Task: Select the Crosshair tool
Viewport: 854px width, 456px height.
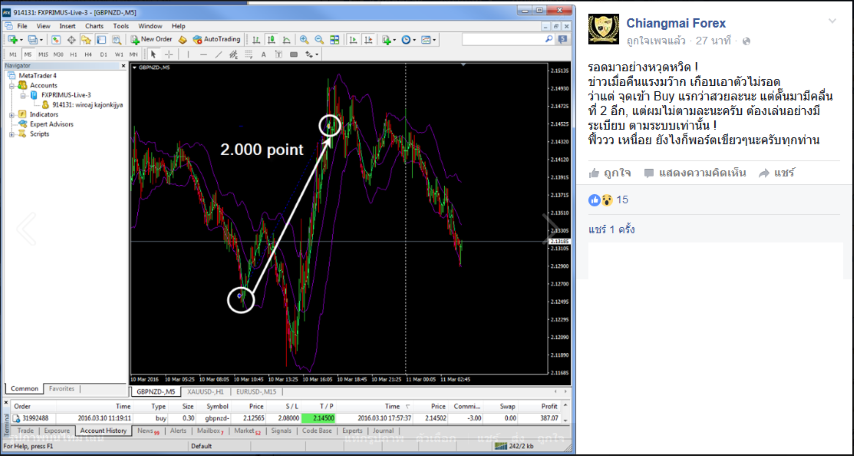Action: click(169, 54)
